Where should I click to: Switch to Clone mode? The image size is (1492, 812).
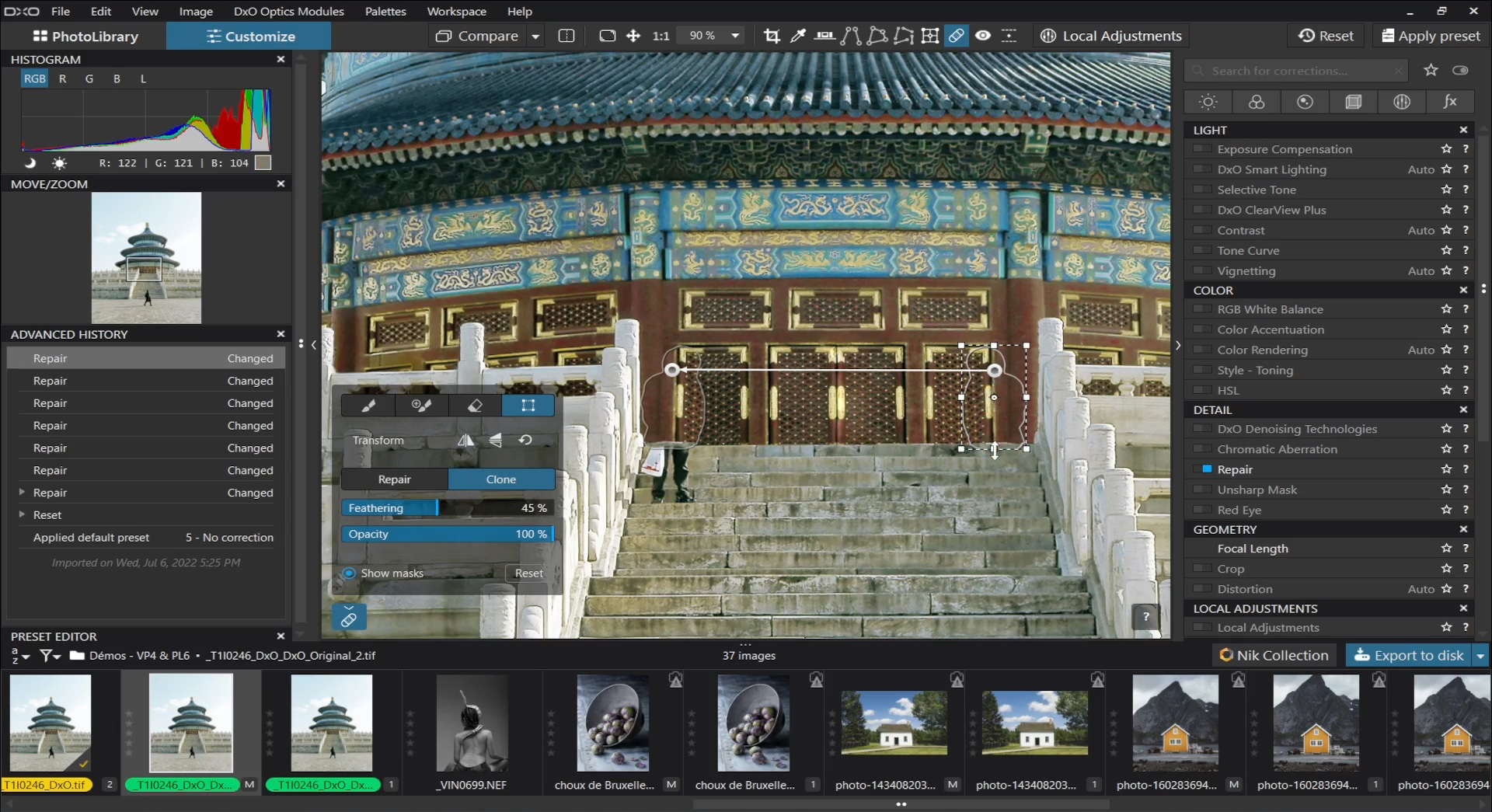[x=501, y=479]
